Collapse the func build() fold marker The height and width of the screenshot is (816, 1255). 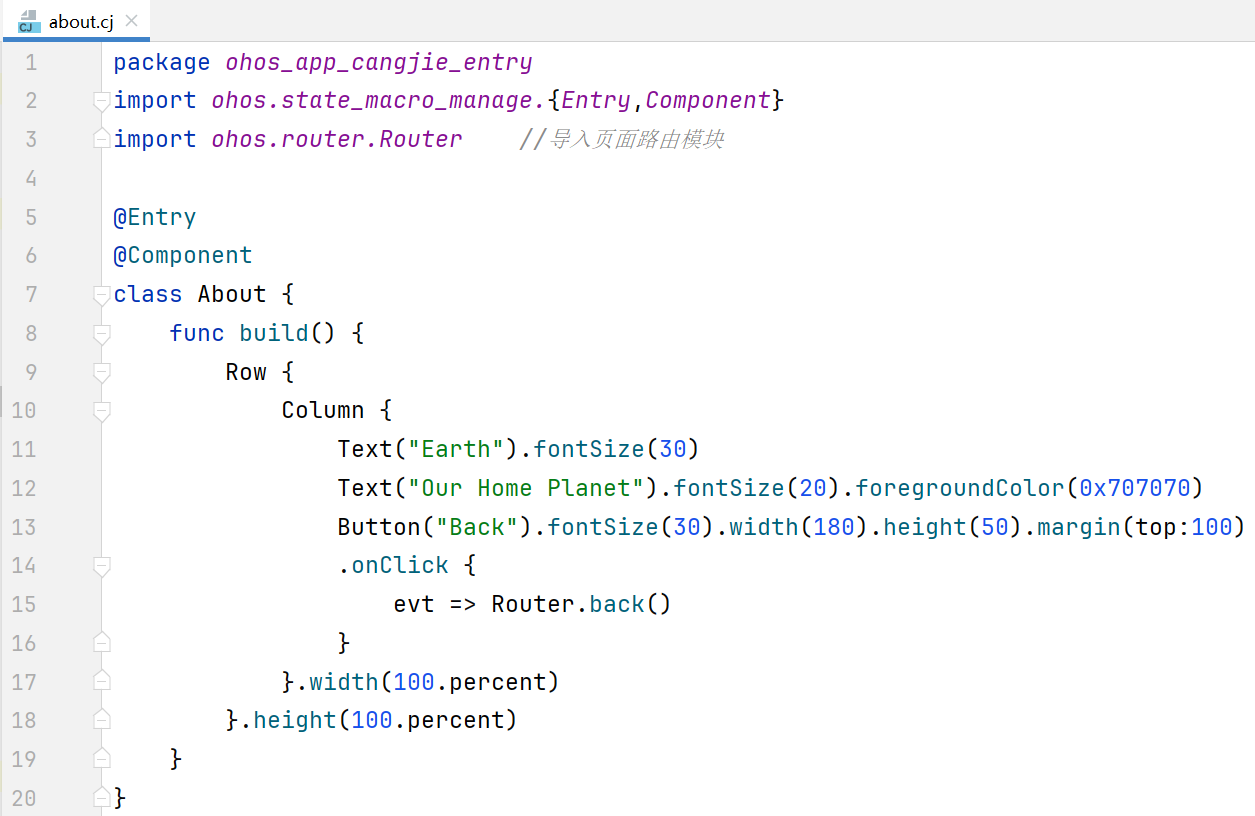coord(101,333)
